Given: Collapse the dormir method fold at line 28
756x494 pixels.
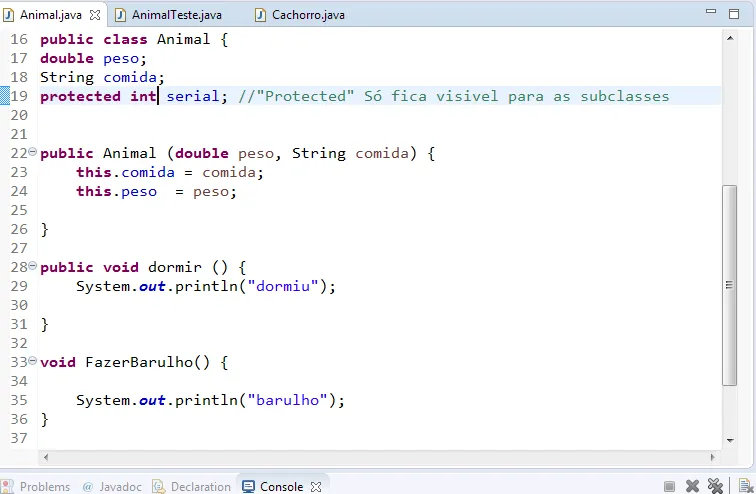Looking at the screenshot, I should [x=32, y=266].
